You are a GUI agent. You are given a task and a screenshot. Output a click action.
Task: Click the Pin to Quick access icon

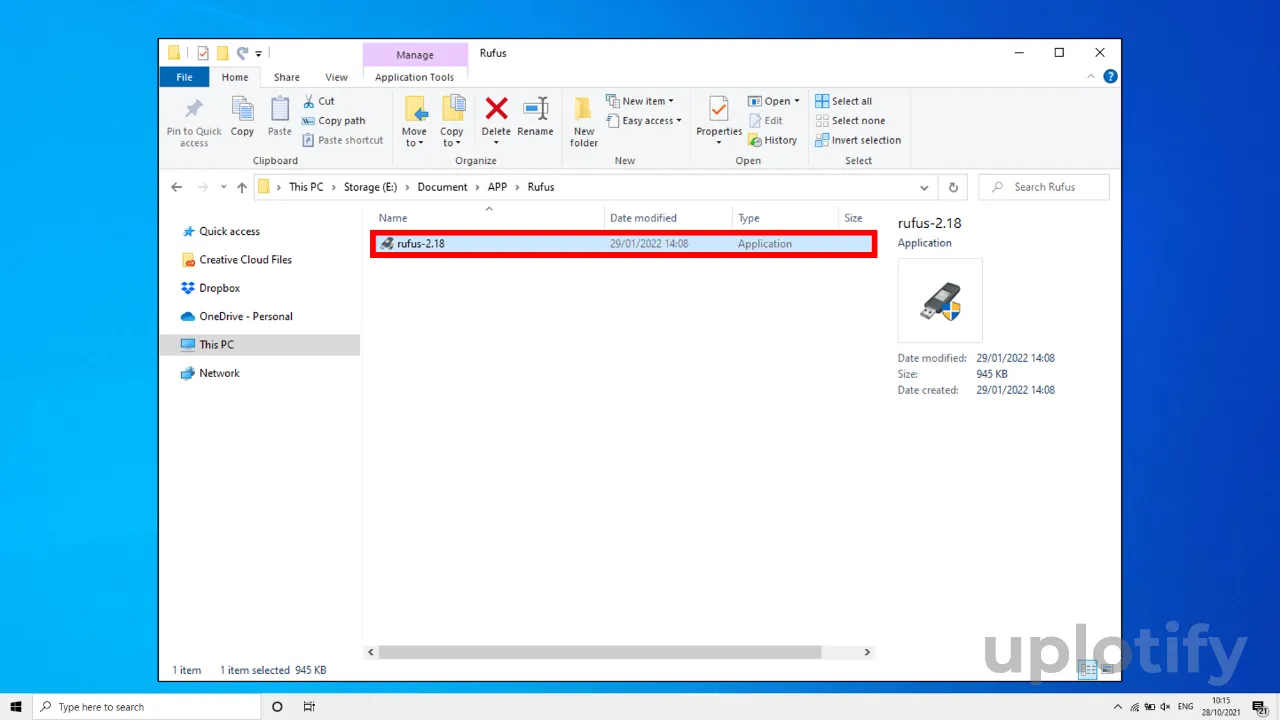pyautogui.click(x=194, y=110)
